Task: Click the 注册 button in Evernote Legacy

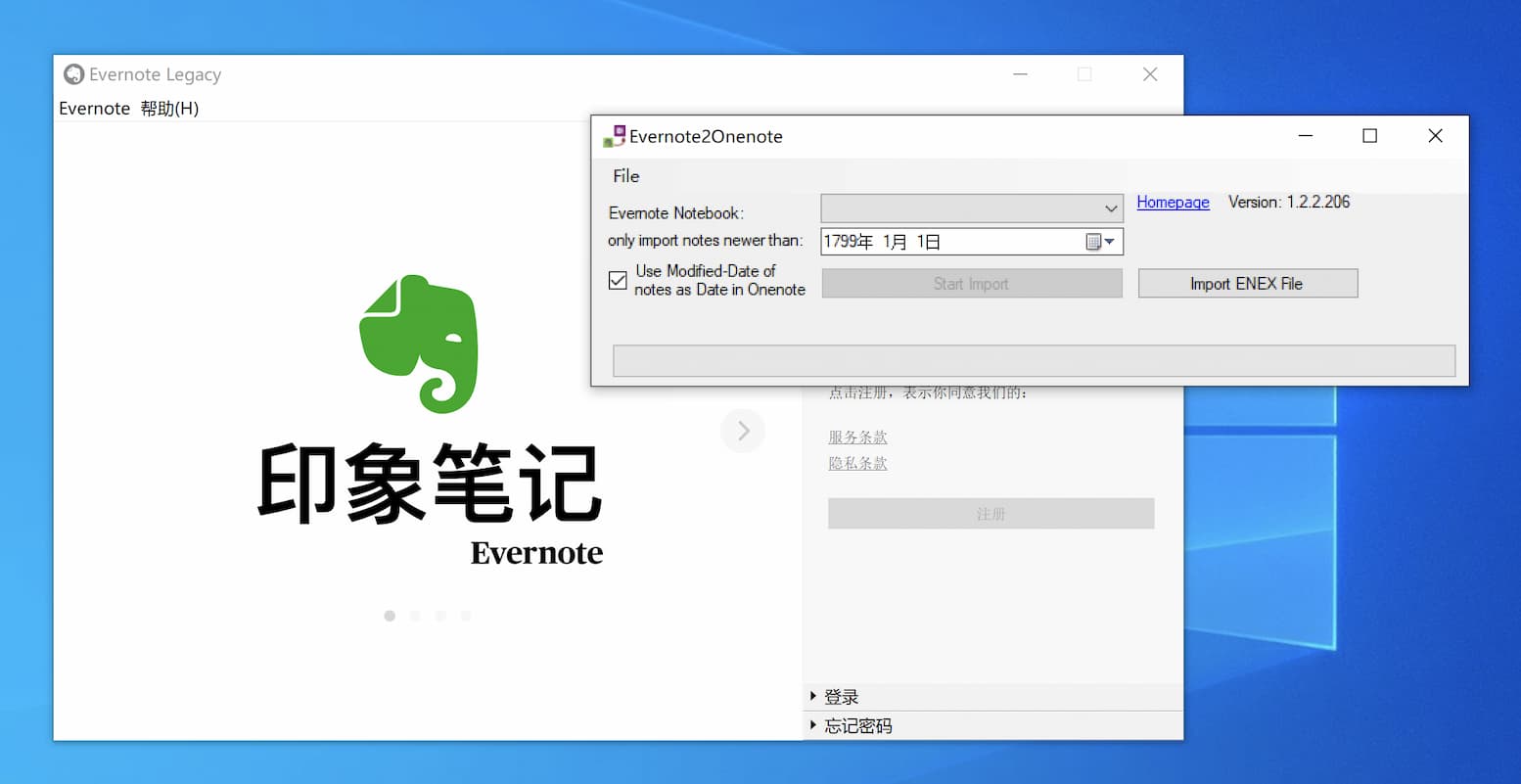Action: coord(991,514)
